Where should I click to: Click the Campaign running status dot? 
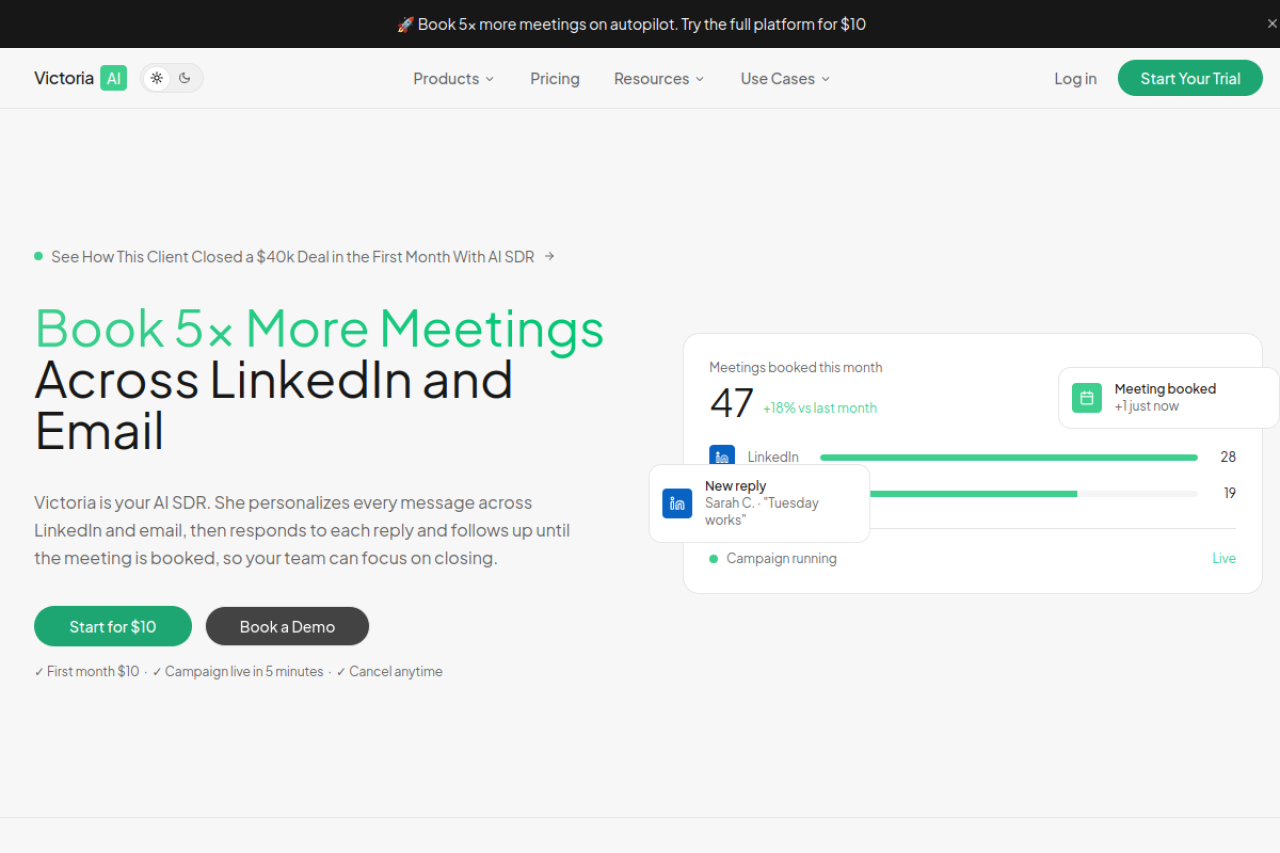click(713, 559)
